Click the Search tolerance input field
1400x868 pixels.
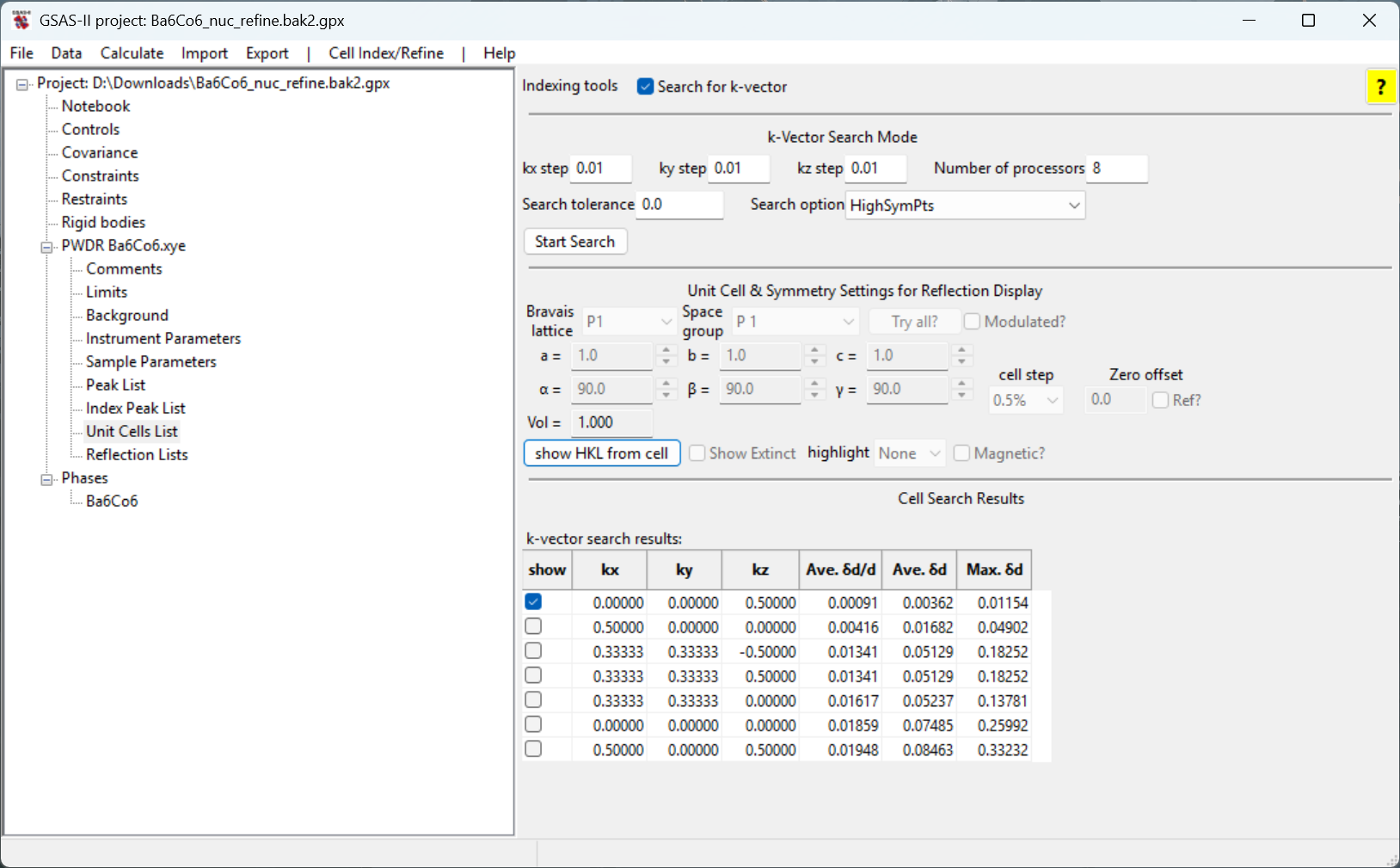pos(679,205)
